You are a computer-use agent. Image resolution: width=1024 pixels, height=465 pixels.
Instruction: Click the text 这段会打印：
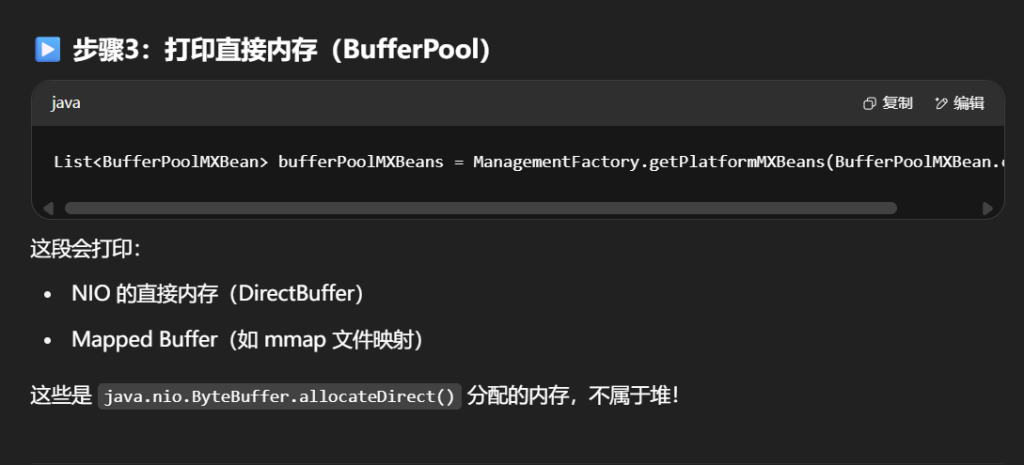tap(86, 248)
